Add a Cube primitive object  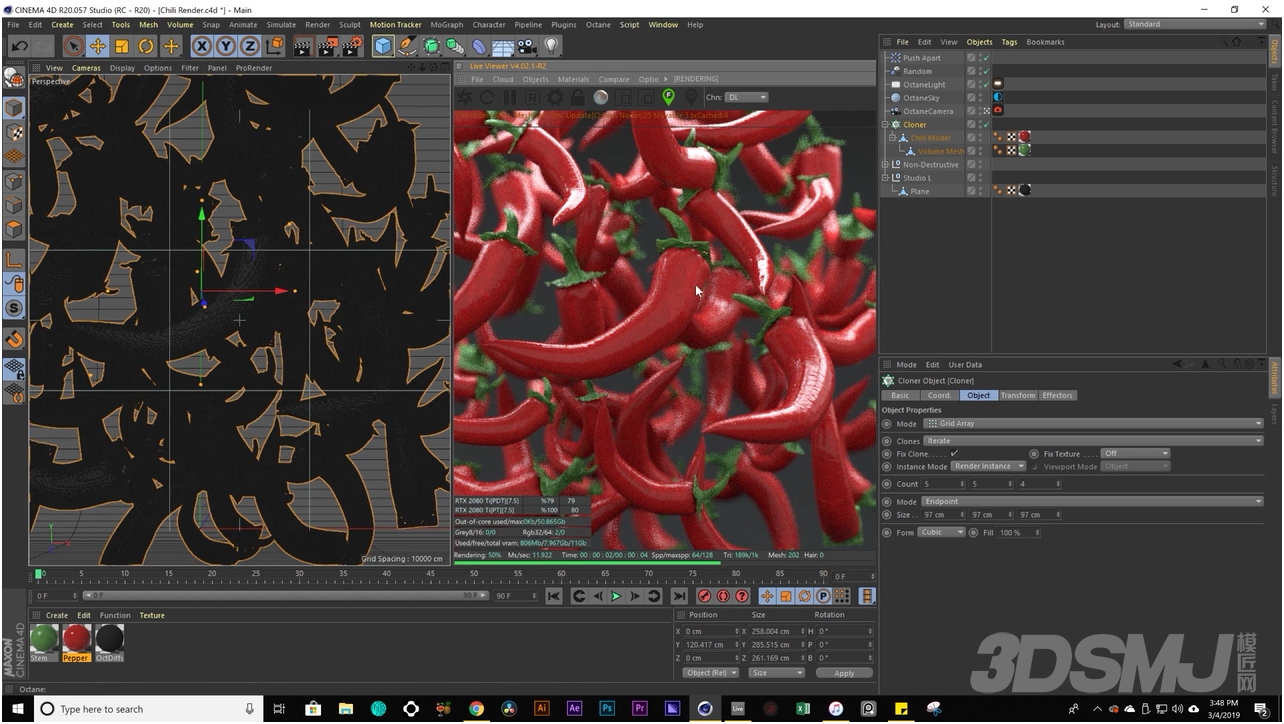[383, 46]
